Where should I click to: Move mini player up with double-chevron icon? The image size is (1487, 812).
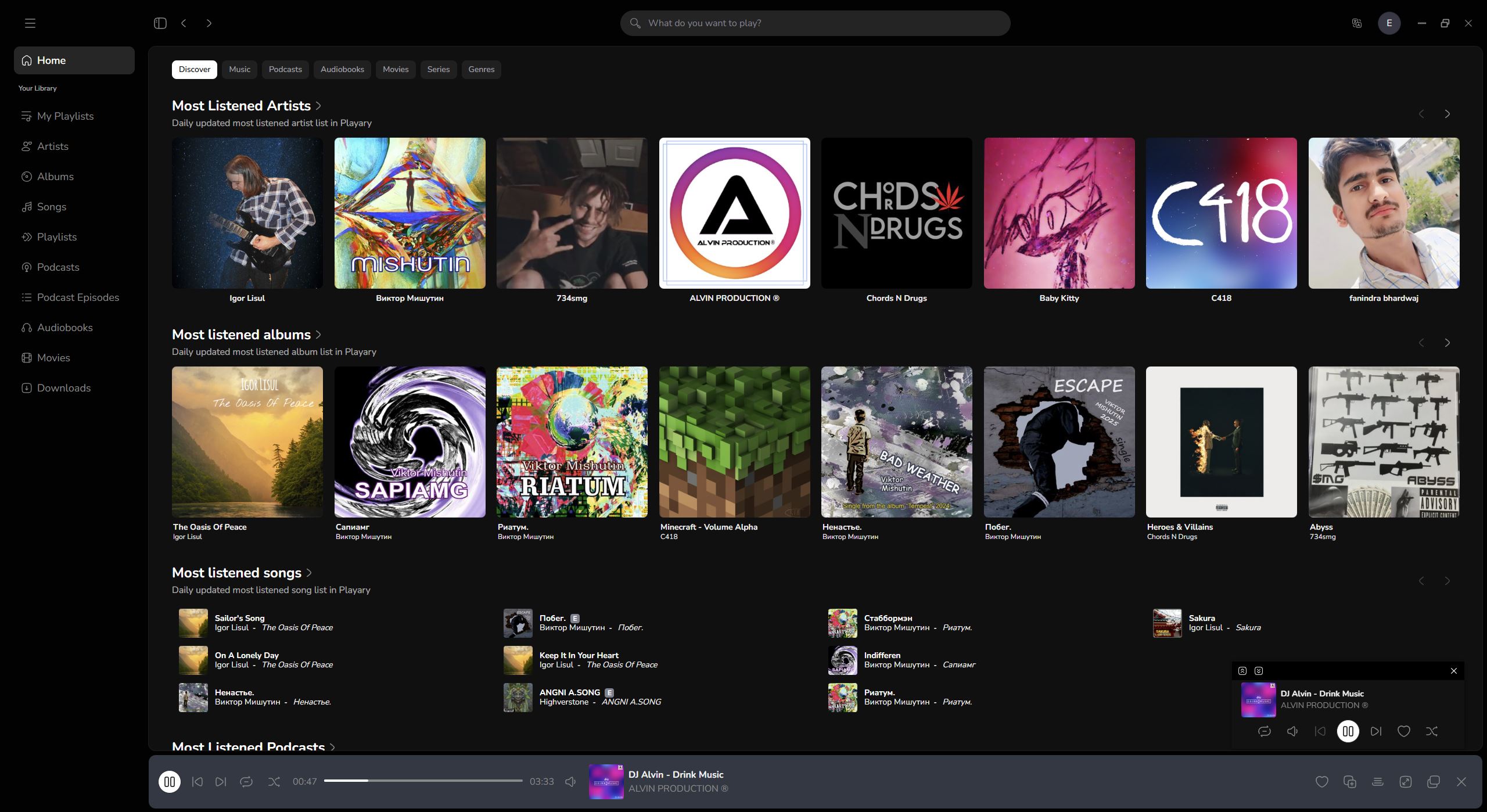pyautogui.click(x=1242, y=671)
